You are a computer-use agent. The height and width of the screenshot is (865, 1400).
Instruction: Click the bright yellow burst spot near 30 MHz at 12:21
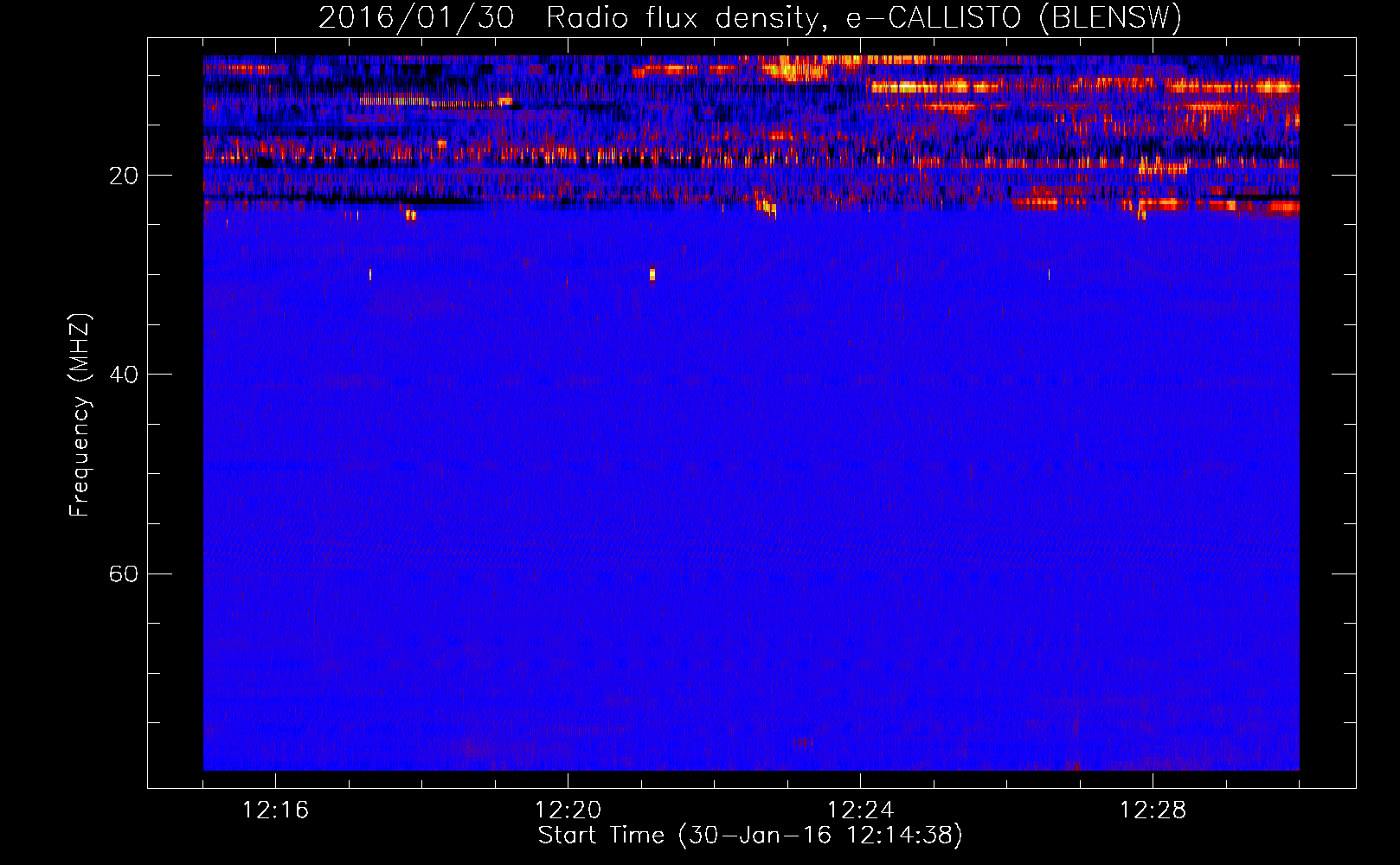tap(652, 275)
